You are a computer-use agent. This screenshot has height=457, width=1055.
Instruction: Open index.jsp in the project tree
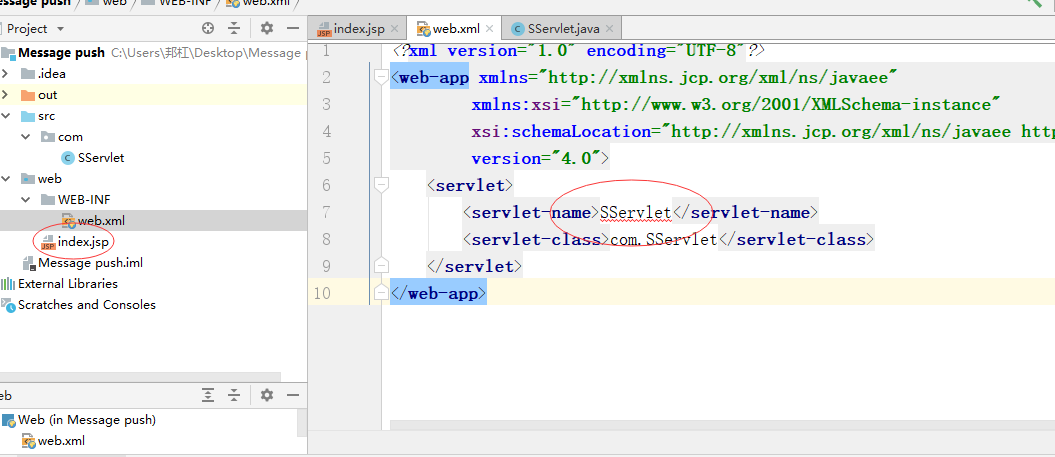click(83, 242)
